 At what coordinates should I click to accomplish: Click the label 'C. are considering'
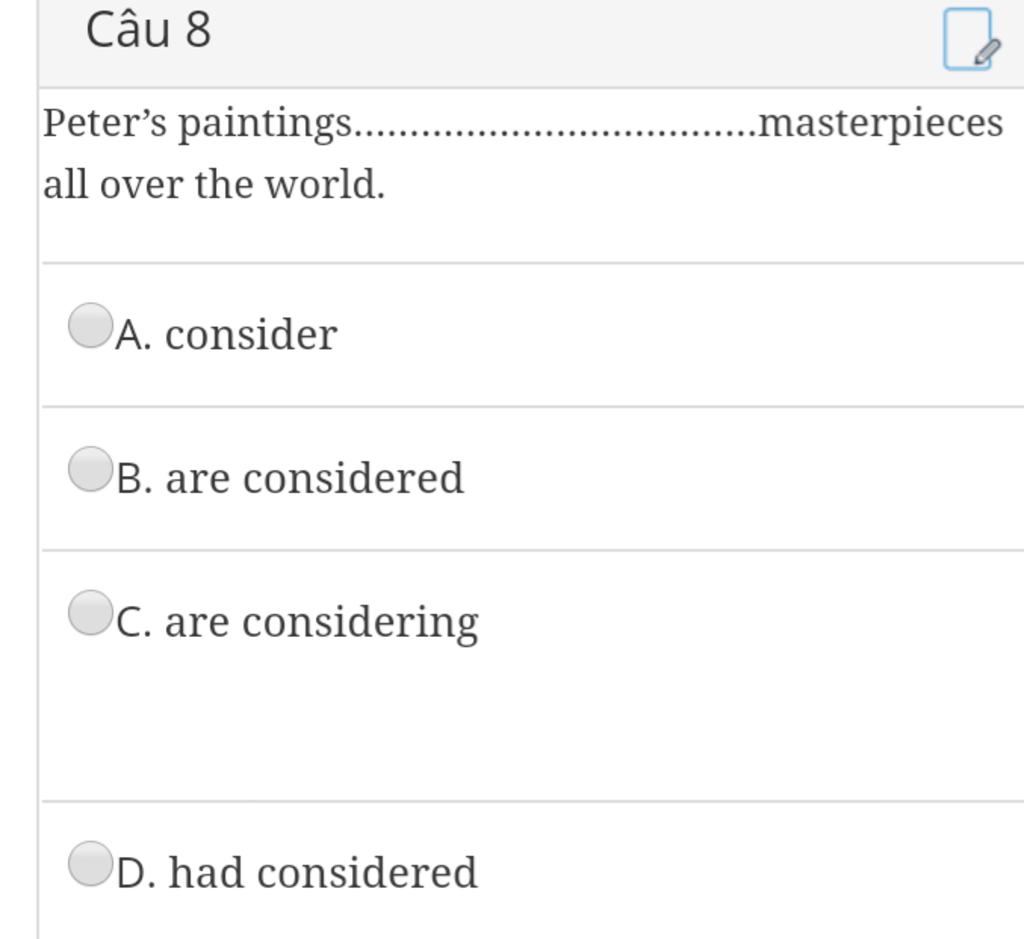tap(297, 624)
